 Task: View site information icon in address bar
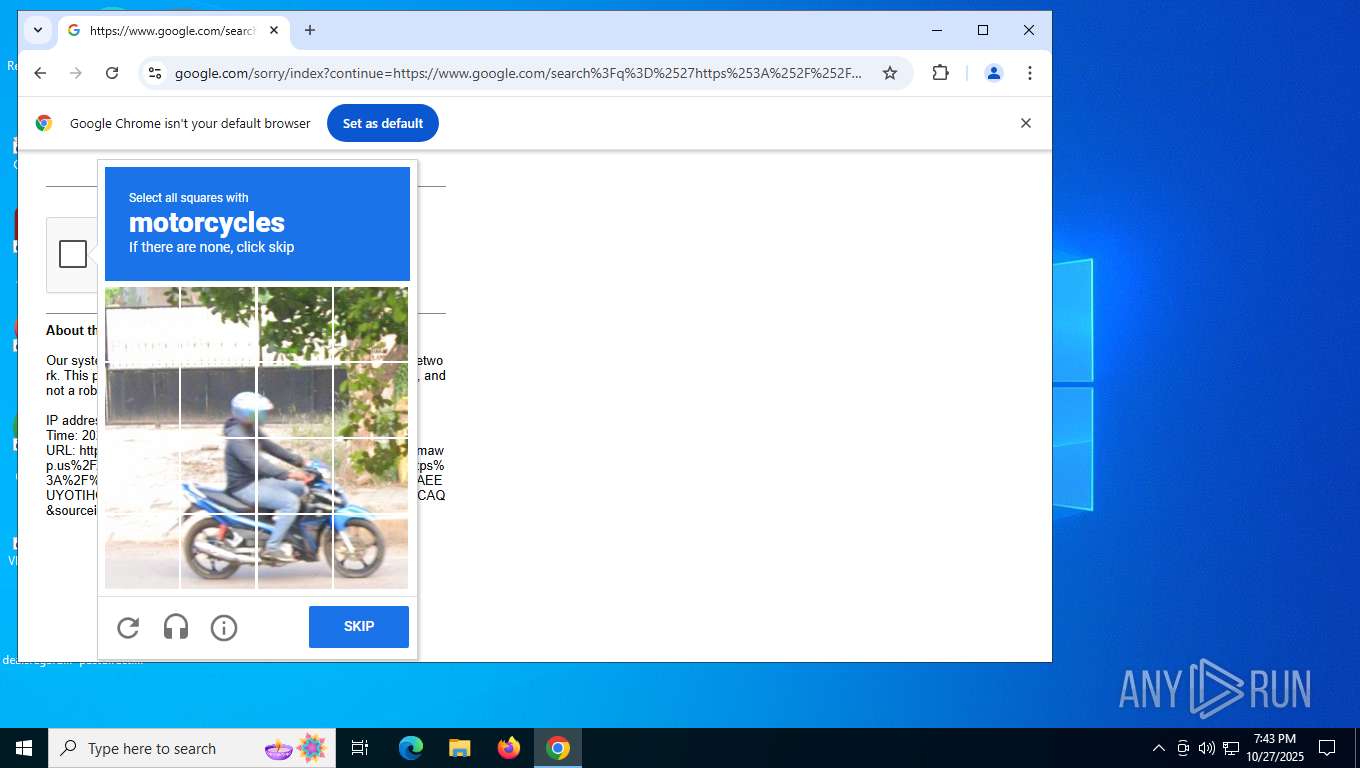click(x=154, y=73)
